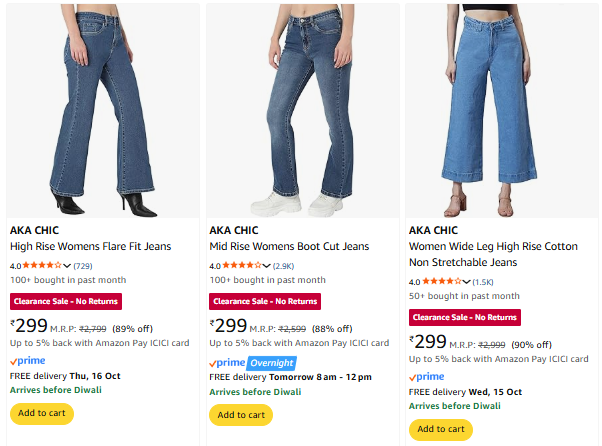Screen dimensions: 602x446
Task: Expand rating breakdown arrow for Wide Leg Jeans
Action: tap(467, 283)
